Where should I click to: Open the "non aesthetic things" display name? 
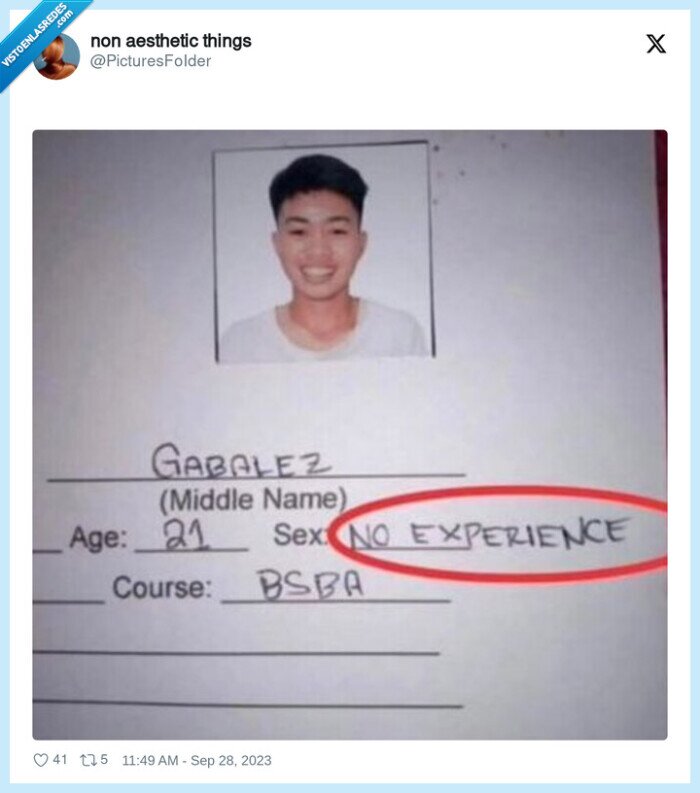pos(171,41)
